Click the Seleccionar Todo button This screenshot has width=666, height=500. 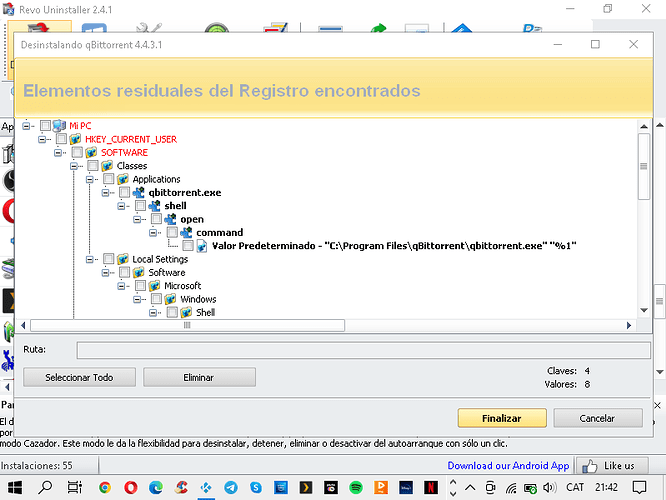[x=79, y=377]
